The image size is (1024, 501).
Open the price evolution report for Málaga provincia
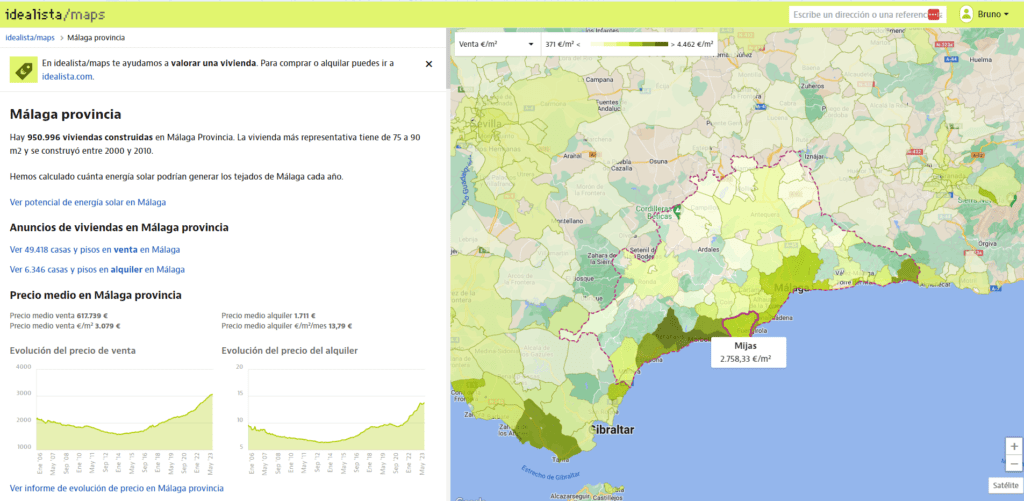click(116, 488)
